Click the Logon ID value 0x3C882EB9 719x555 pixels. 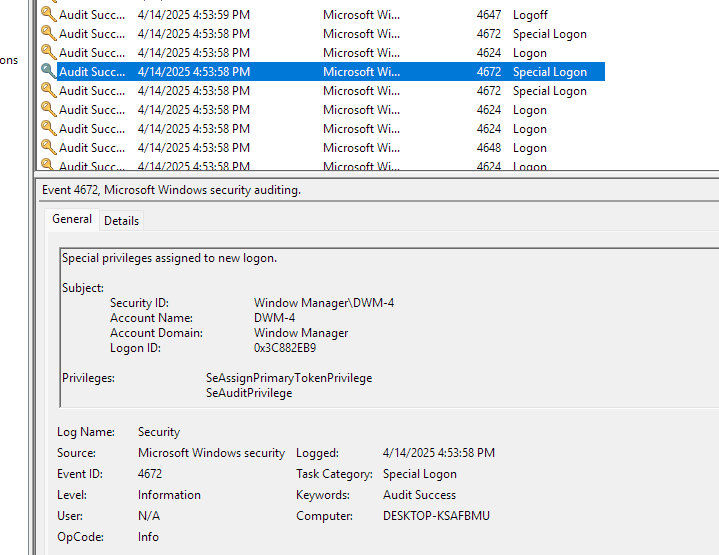(285, 348)
